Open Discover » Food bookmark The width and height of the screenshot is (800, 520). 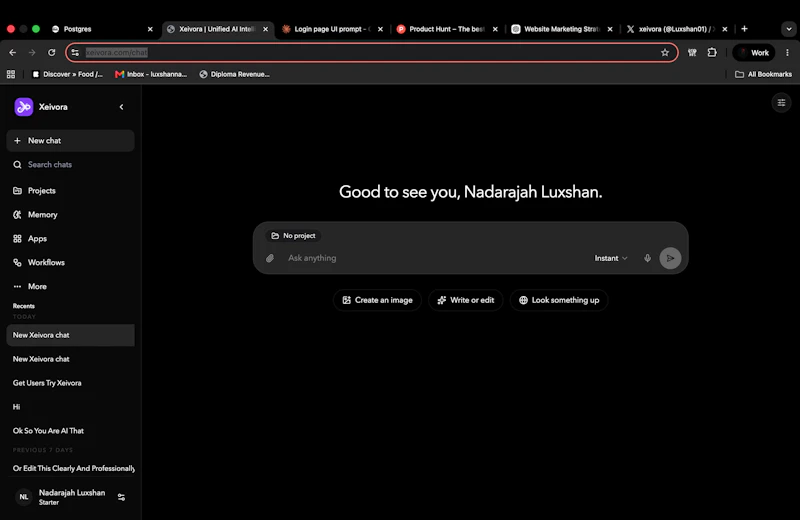coord(67,74)
